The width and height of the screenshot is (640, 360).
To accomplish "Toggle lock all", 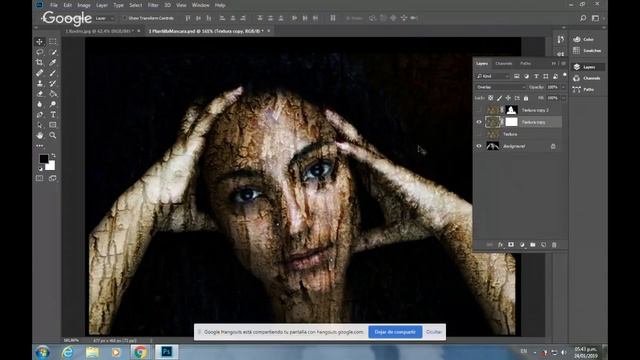I will tap(526, 98).
